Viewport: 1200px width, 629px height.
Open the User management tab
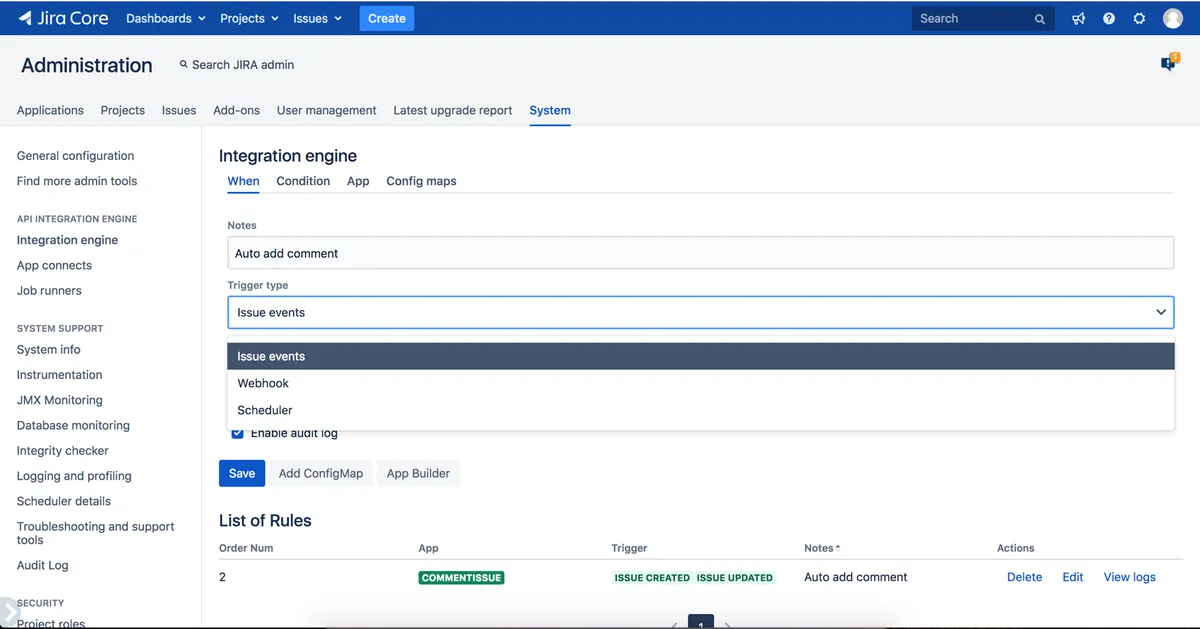click(327, 110)
